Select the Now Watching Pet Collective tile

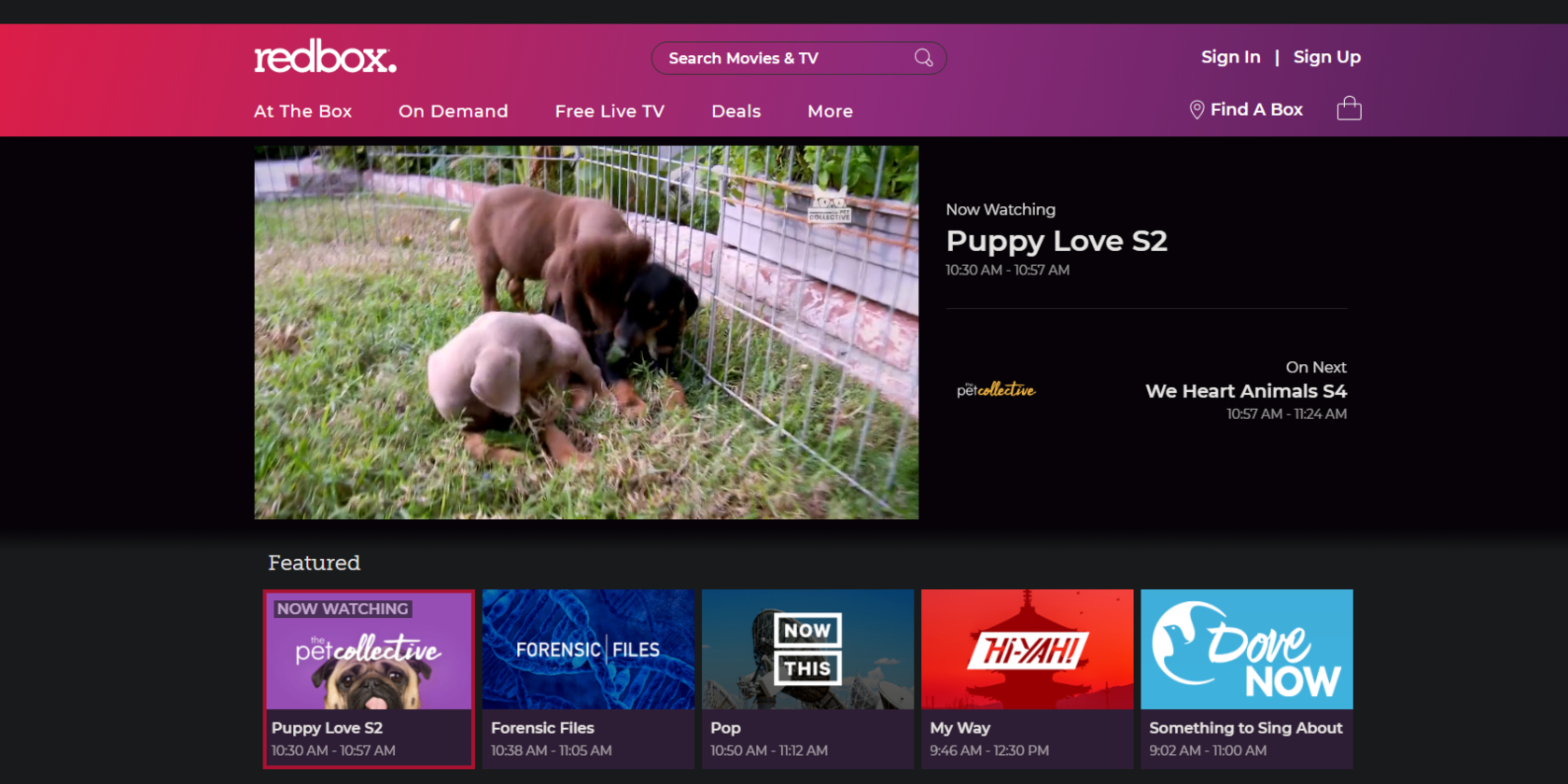pos(369,678)
